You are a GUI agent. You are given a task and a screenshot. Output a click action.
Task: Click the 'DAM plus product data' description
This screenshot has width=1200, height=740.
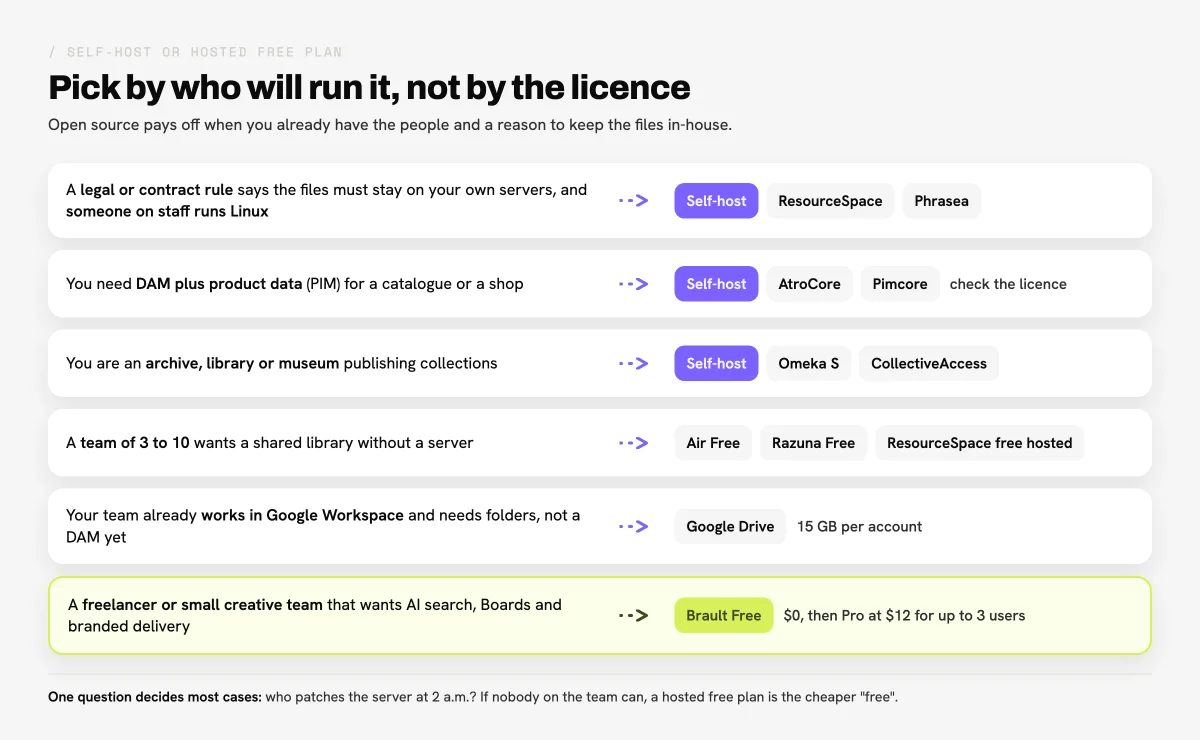295,284
